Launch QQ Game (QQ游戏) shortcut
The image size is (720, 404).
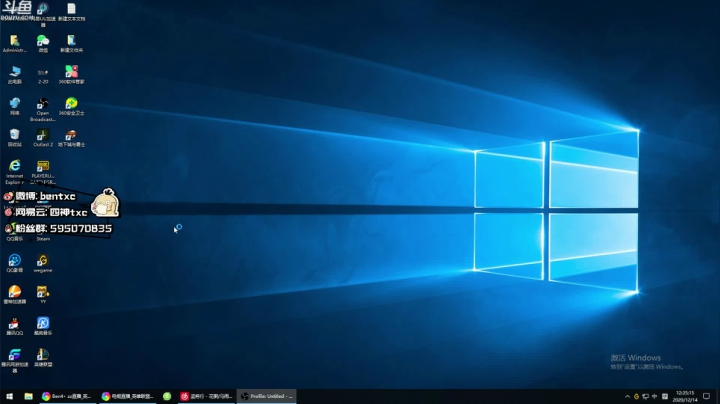click(x=14, y=264)
